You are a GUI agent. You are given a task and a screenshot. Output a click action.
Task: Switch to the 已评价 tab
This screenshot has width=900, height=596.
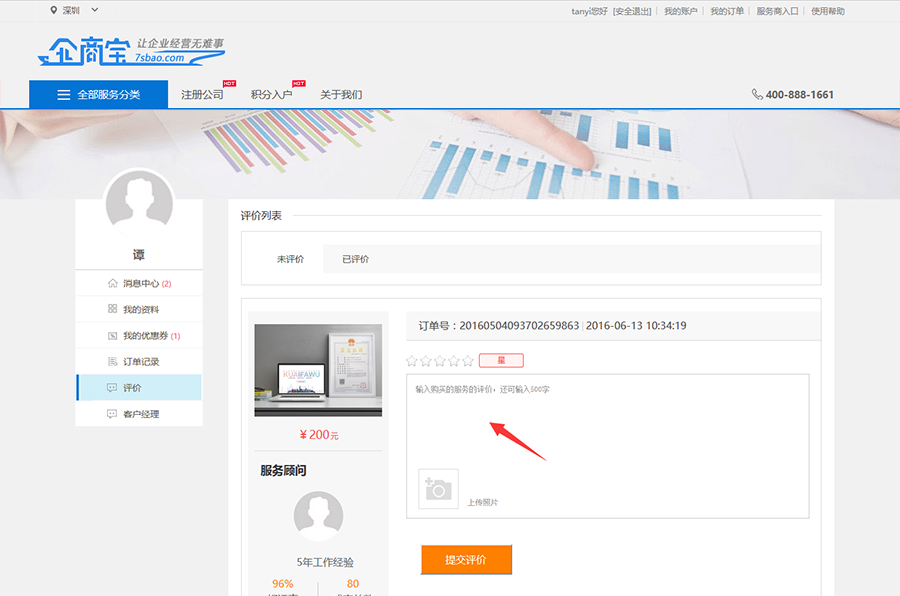[x=355, y=259]
